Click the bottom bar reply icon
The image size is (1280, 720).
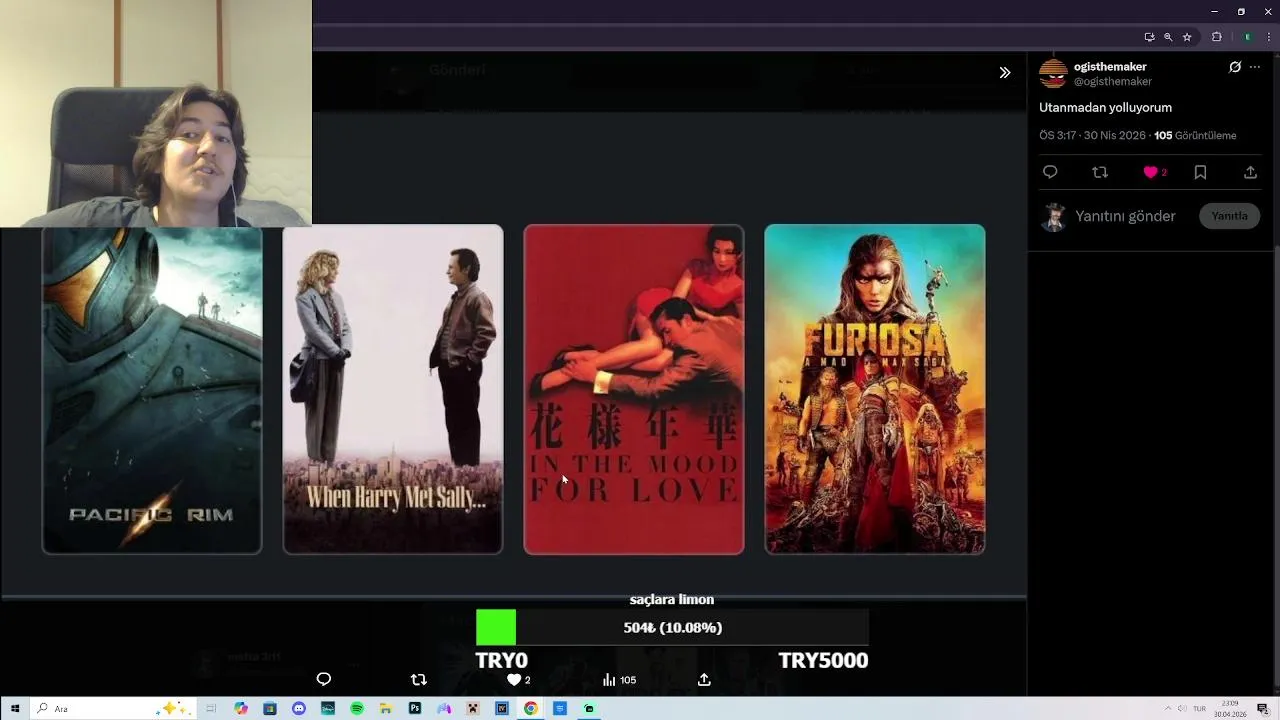pos(324,679)
